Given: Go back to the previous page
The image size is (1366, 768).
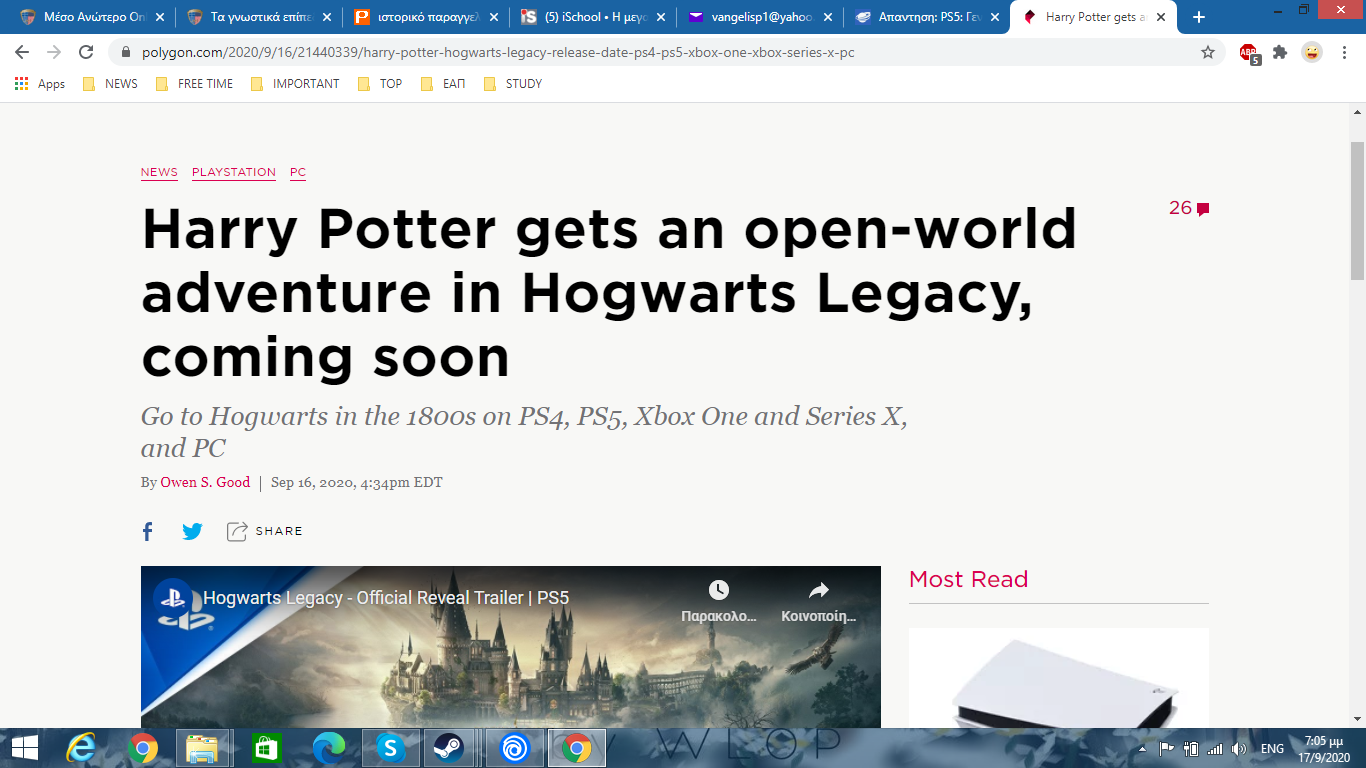Looking at the screenshot, I should pos(22,52).
